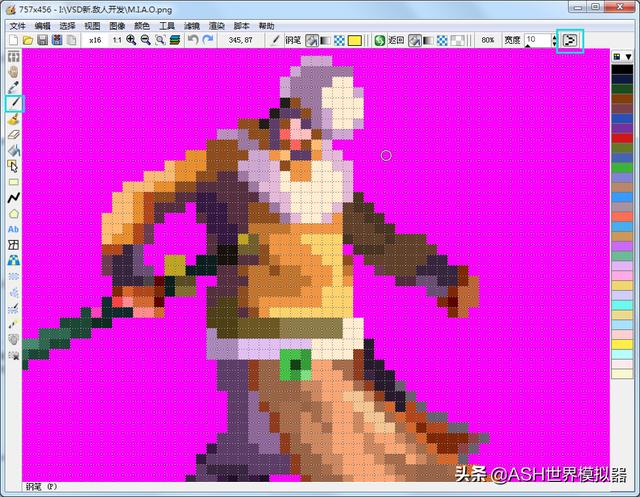Select the Text 'Ab' tool
Image resolution: width=640 pixels, height=497 pixels.
[13, 229]
